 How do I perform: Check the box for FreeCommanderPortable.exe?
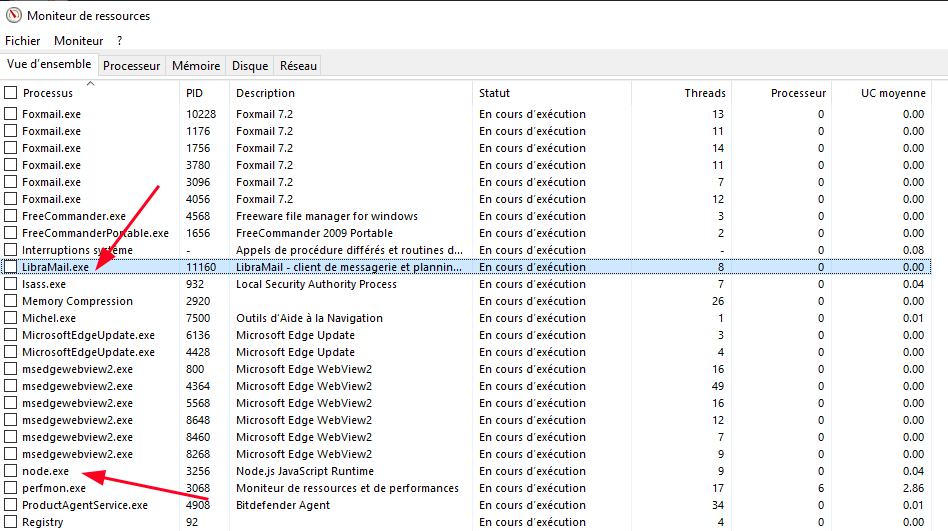(x=10, y=233)
